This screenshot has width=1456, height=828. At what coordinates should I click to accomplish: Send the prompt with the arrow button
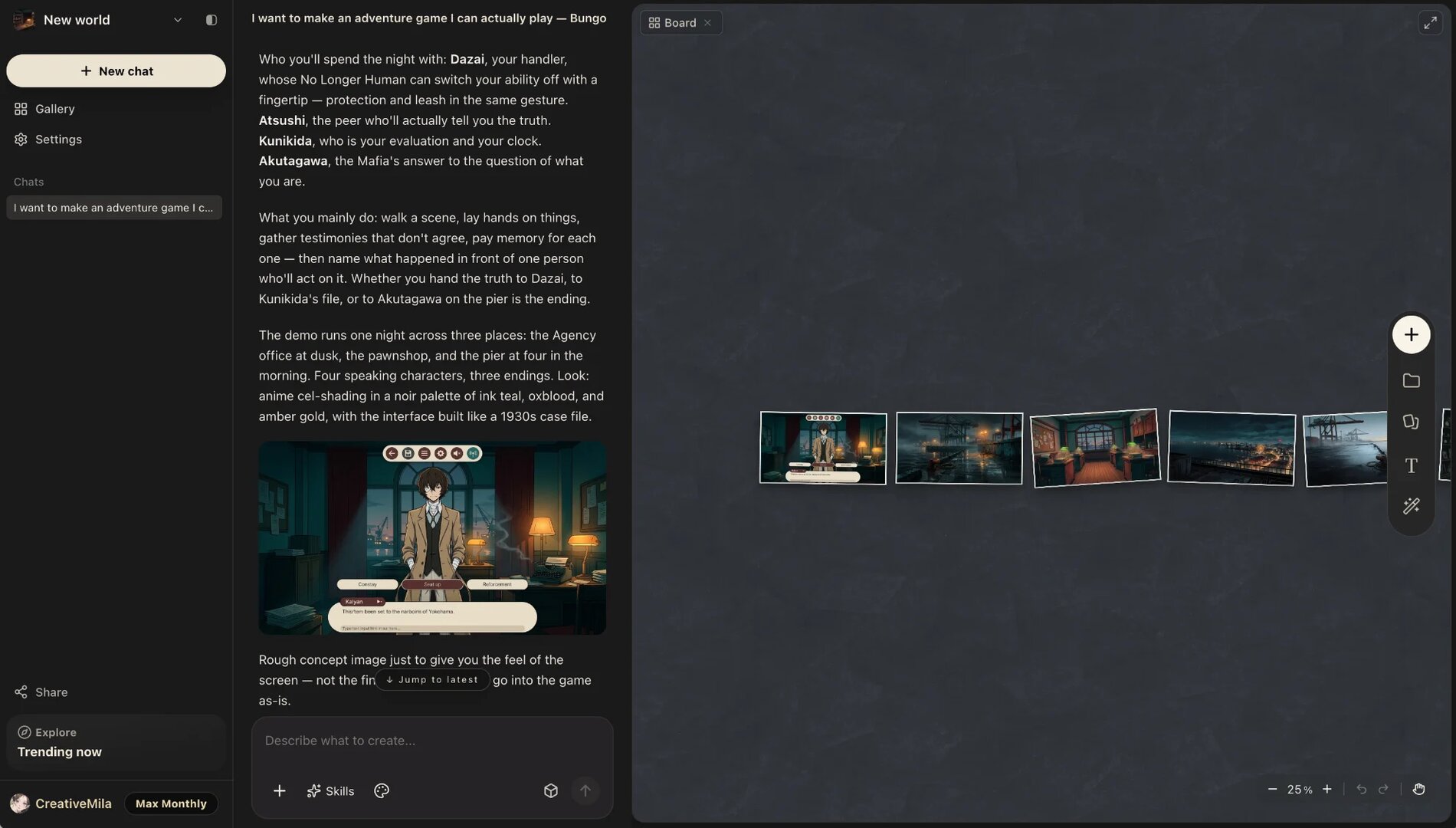[585, 790]
